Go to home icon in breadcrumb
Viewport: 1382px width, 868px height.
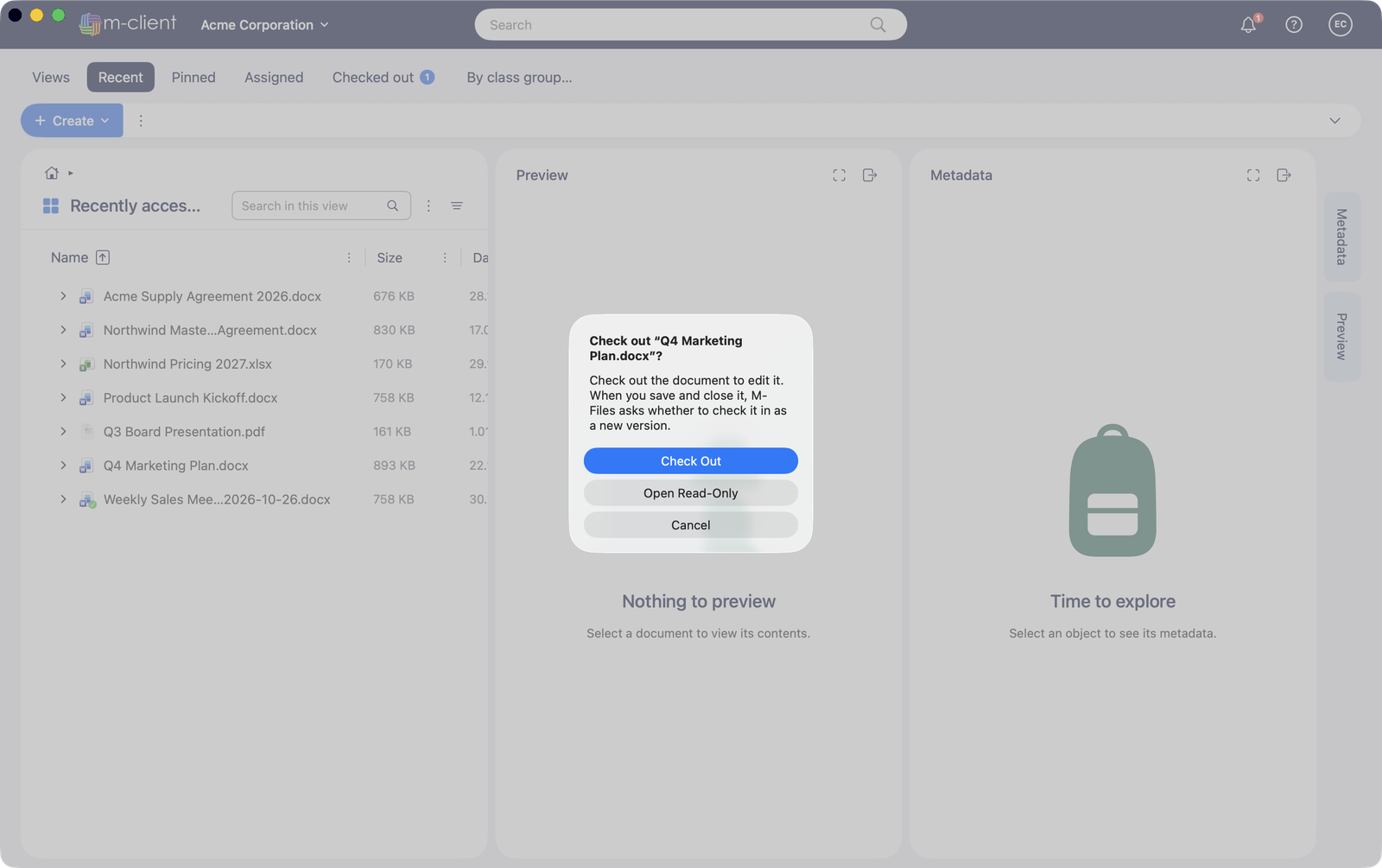point(52,173)
